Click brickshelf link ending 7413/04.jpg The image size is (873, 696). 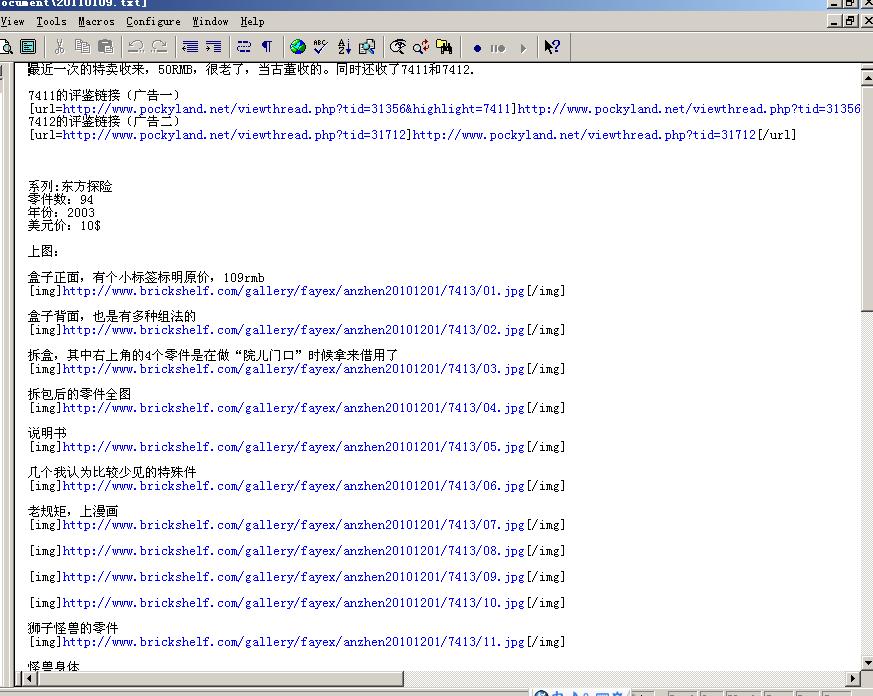tap(293, 408)
